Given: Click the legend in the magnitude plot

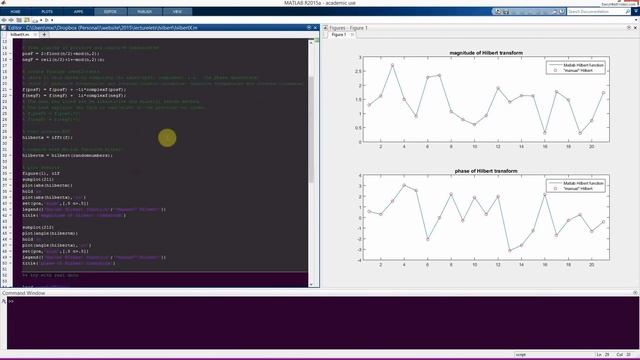Looking at the screenshot, I should [576, 68].
